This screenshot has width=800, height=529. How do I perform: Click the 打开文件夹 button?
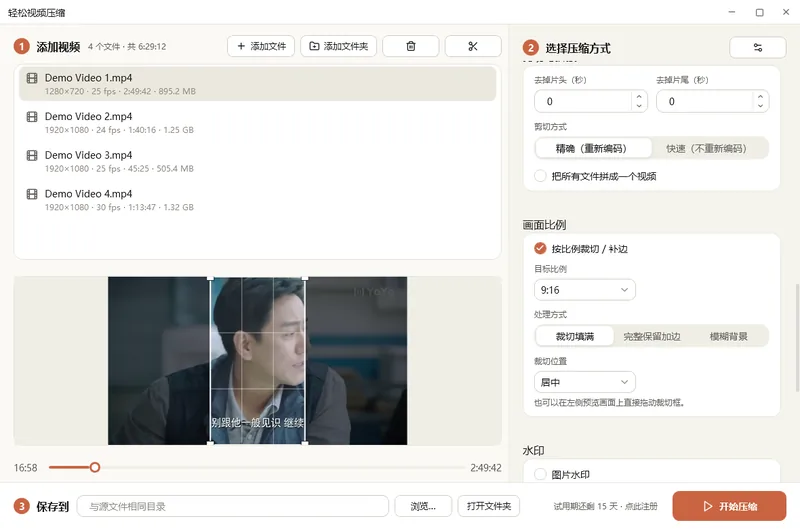point(489,506)
